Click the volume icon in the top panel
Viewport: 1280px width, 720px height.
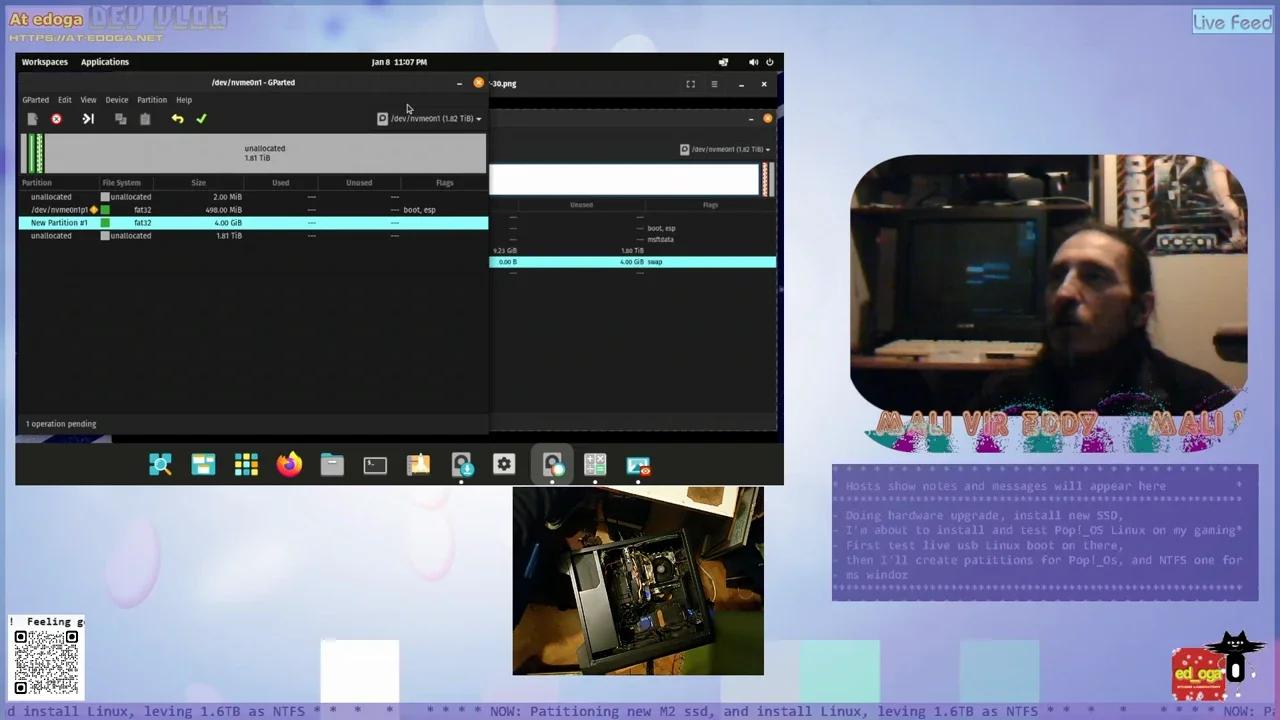pos(753,61)
